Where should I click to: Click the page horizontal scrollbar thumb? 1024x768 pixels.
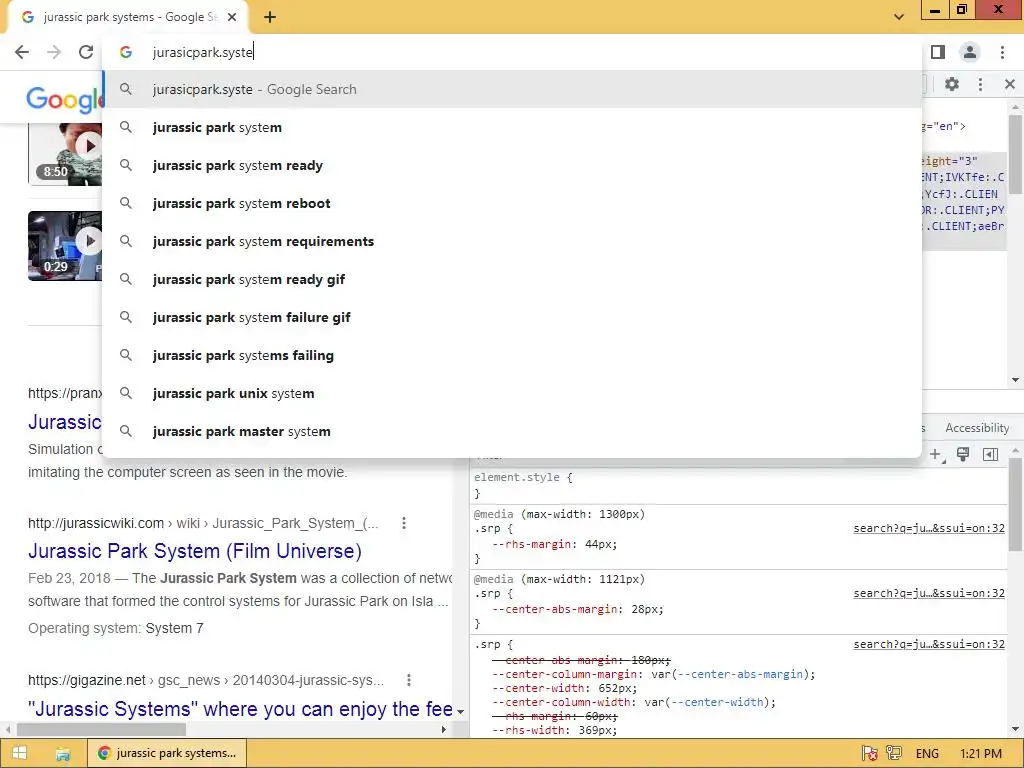click(101, 729)
